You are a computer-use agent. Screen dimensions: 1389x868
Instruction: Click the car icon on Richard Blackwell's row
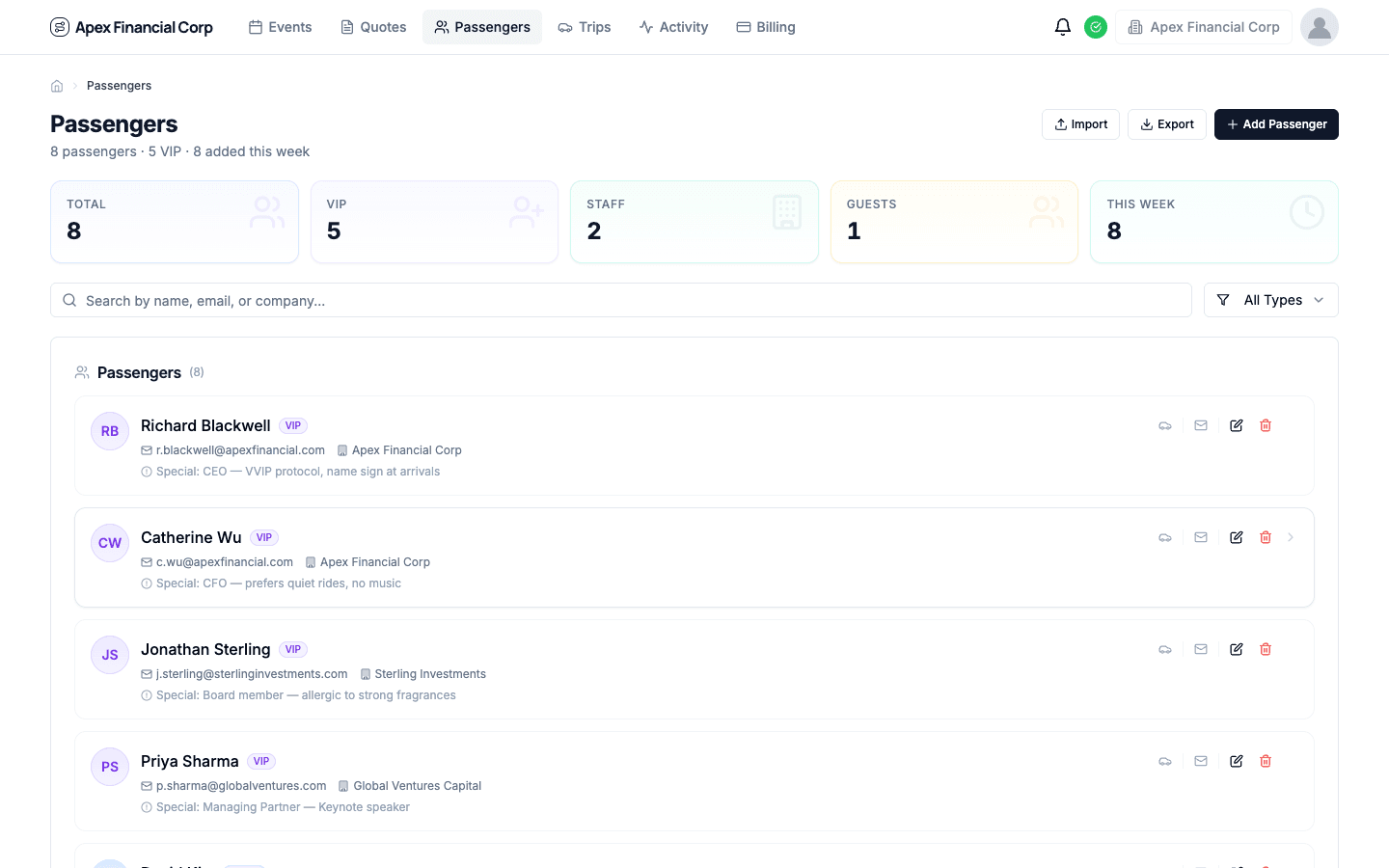click(x=1164, y=425)
